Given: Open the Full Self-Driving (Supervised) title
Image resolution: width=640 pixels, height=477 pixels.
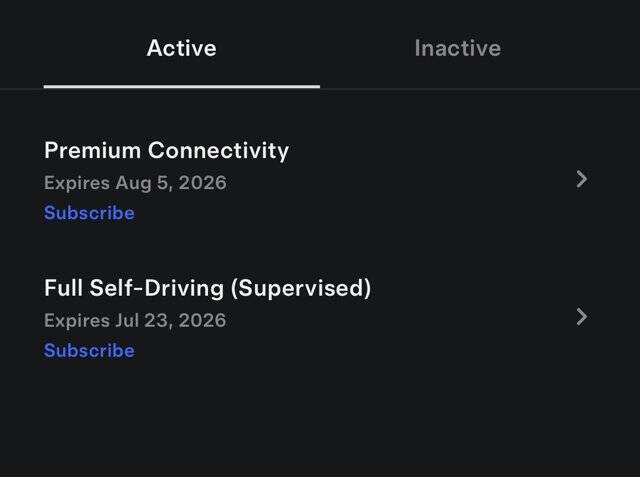Looking at the screenshot, I should click(207, 288).
